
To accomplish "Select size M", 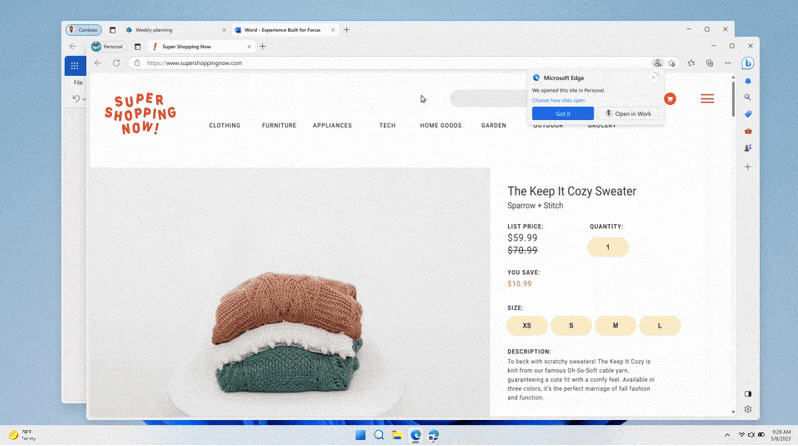I will pos(615,325).
